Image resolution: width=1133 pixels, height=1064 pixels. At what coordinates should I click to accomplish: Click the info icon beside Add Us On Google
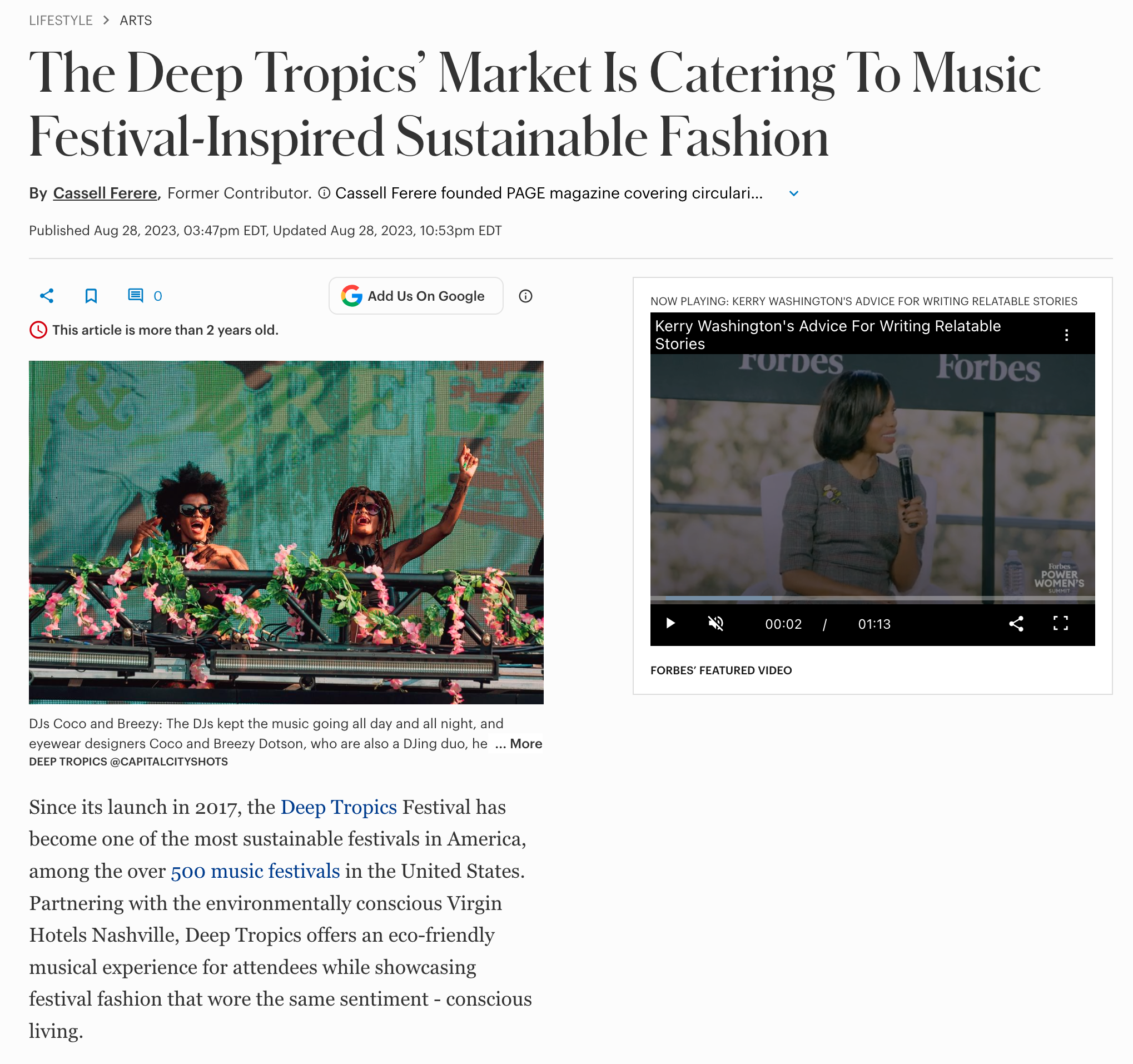525,296
